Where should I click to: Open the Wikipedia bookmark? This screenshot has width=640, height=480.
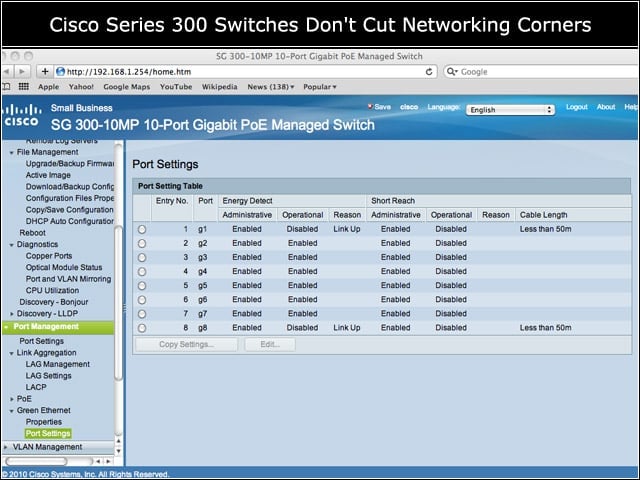click(220, 87)
